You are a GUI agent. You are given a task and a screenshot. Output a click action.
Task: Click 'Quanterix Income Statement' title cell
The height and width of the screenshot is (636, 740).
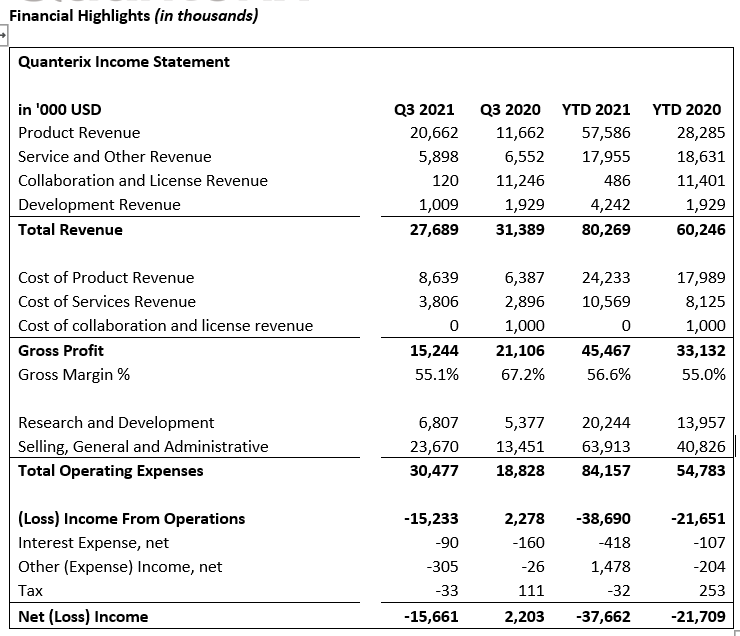[x=124, y=62]
